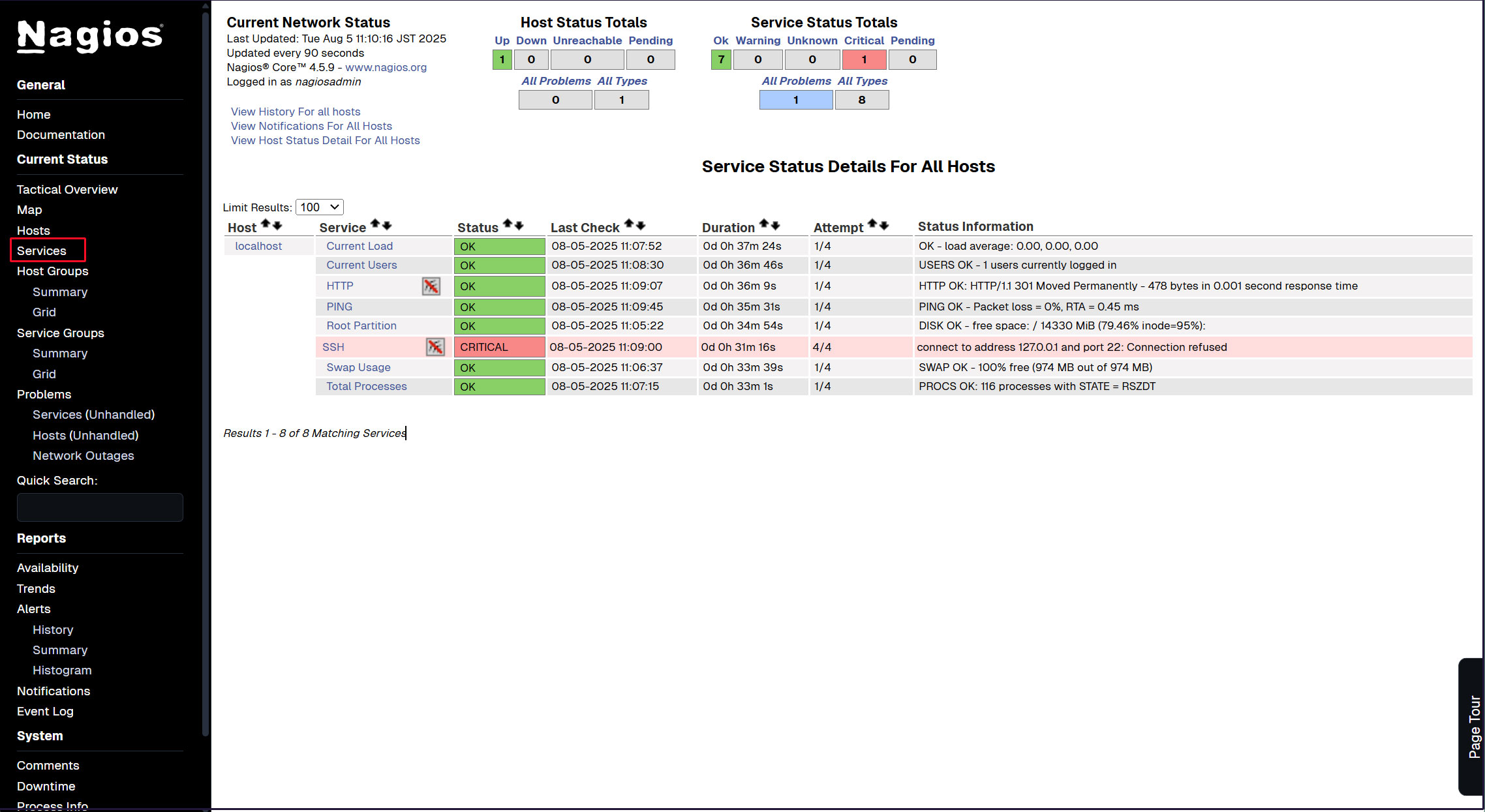The image size is (1485, 812).
Task: Go to Tactical Overview
Action: coord(67,190)
